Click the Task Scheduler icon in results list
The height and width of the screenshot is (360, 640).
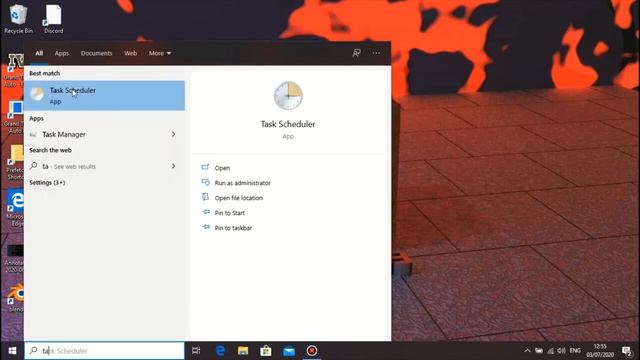tap(37, 94)
